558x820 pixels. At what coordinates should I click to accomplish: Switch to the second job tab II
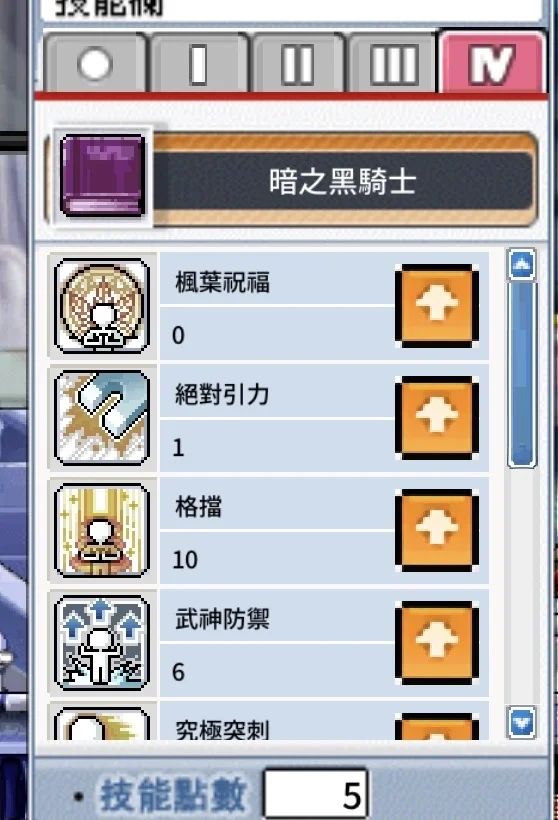(x=298, y=64)
